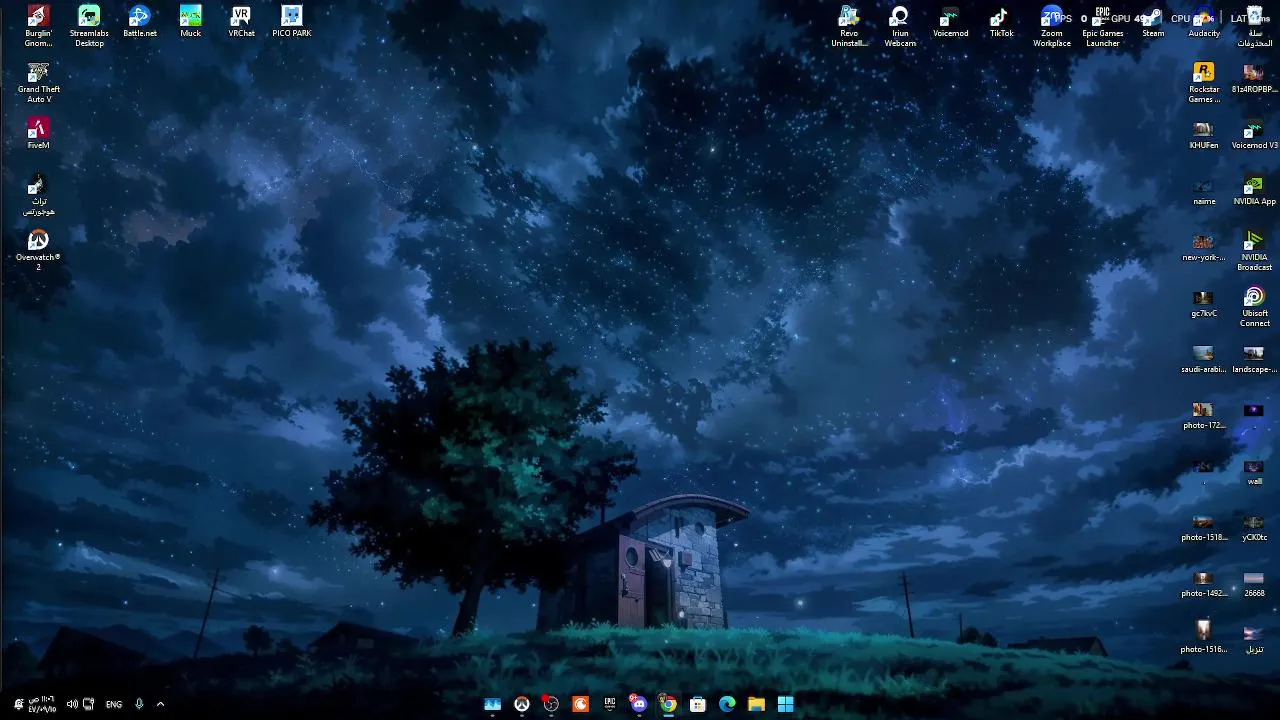Select the photo-1492 image file
Screen dimensions: 1280x720
[x=1204, y=582]
